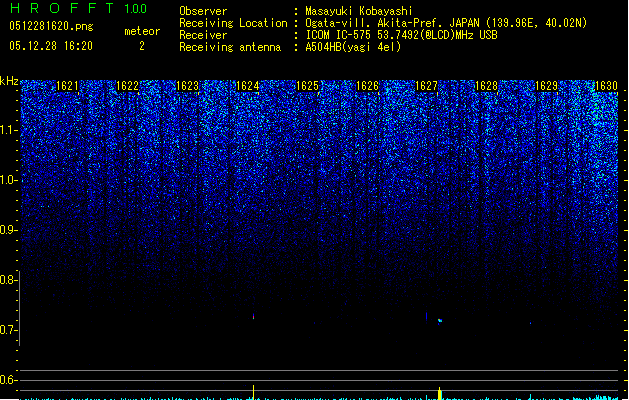Click the yellow amplitude spike below 1627

[440, 393]
